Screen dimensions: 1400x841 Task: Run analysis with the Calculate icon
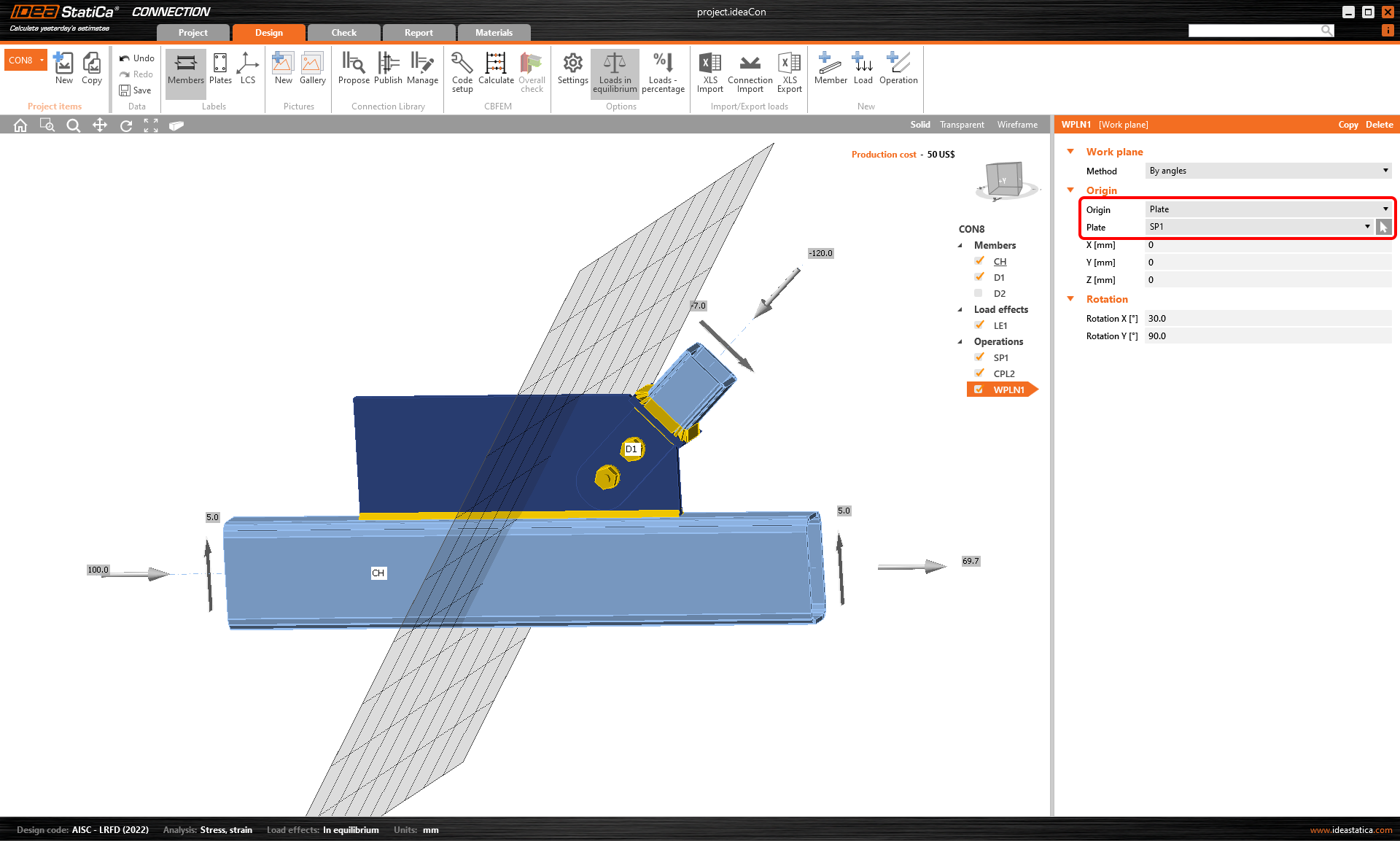[x=496, y=69]
